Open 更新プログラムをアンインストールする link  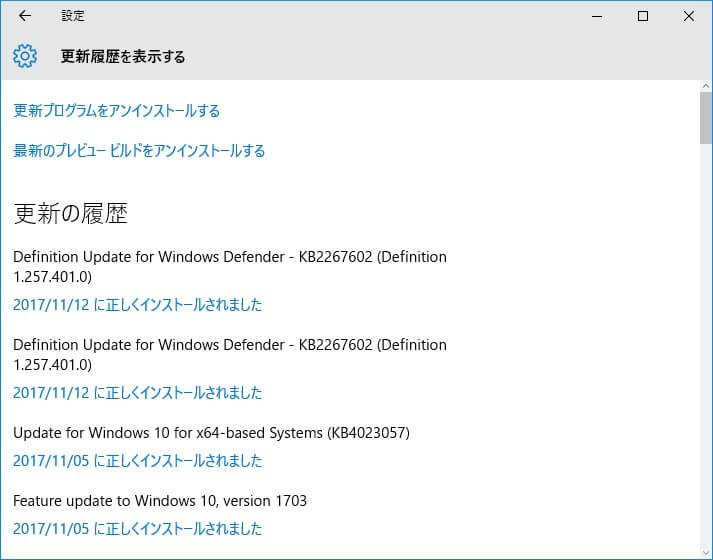(116, 110)
